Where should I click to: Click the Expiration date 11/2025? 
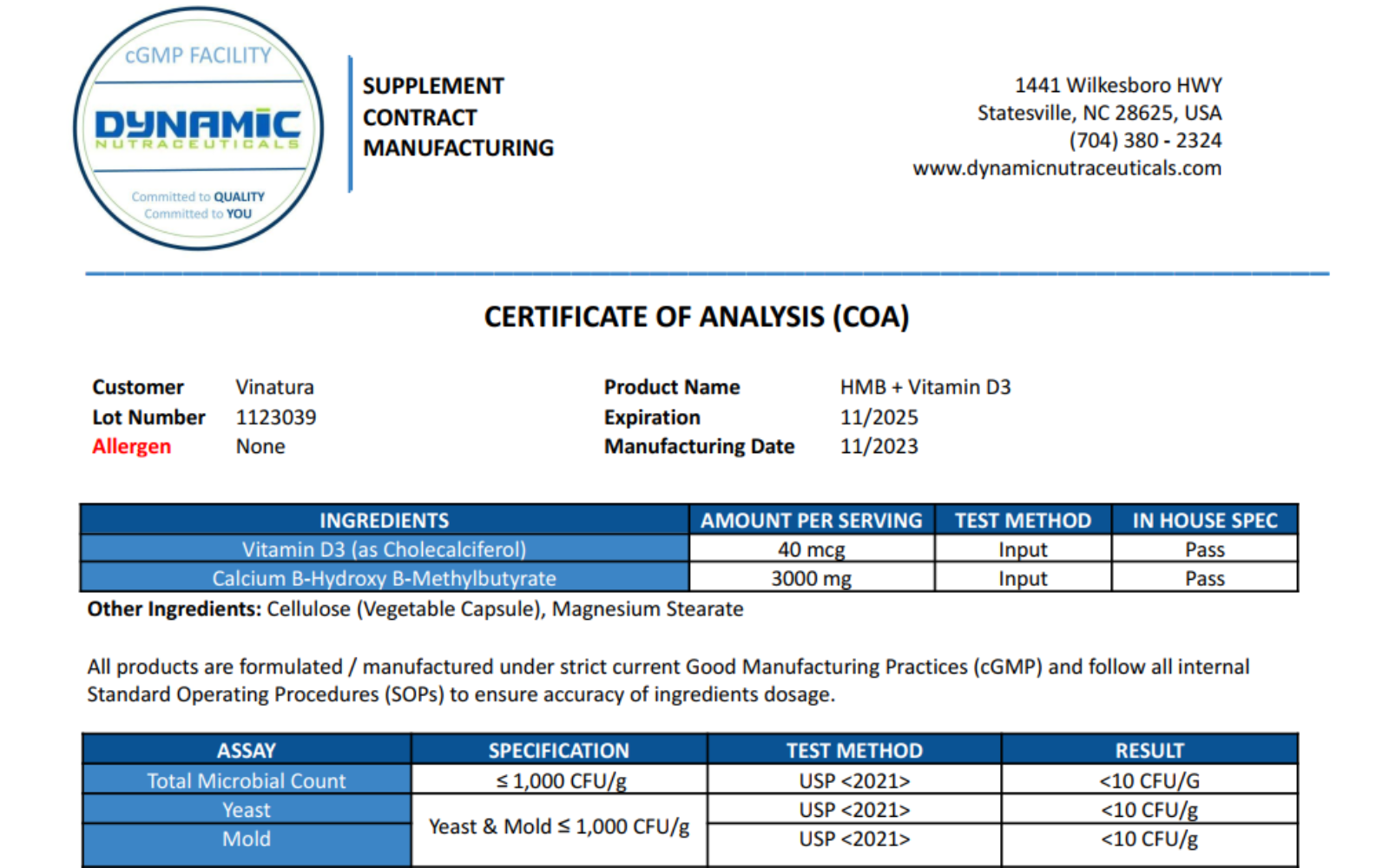click(879, 418)
